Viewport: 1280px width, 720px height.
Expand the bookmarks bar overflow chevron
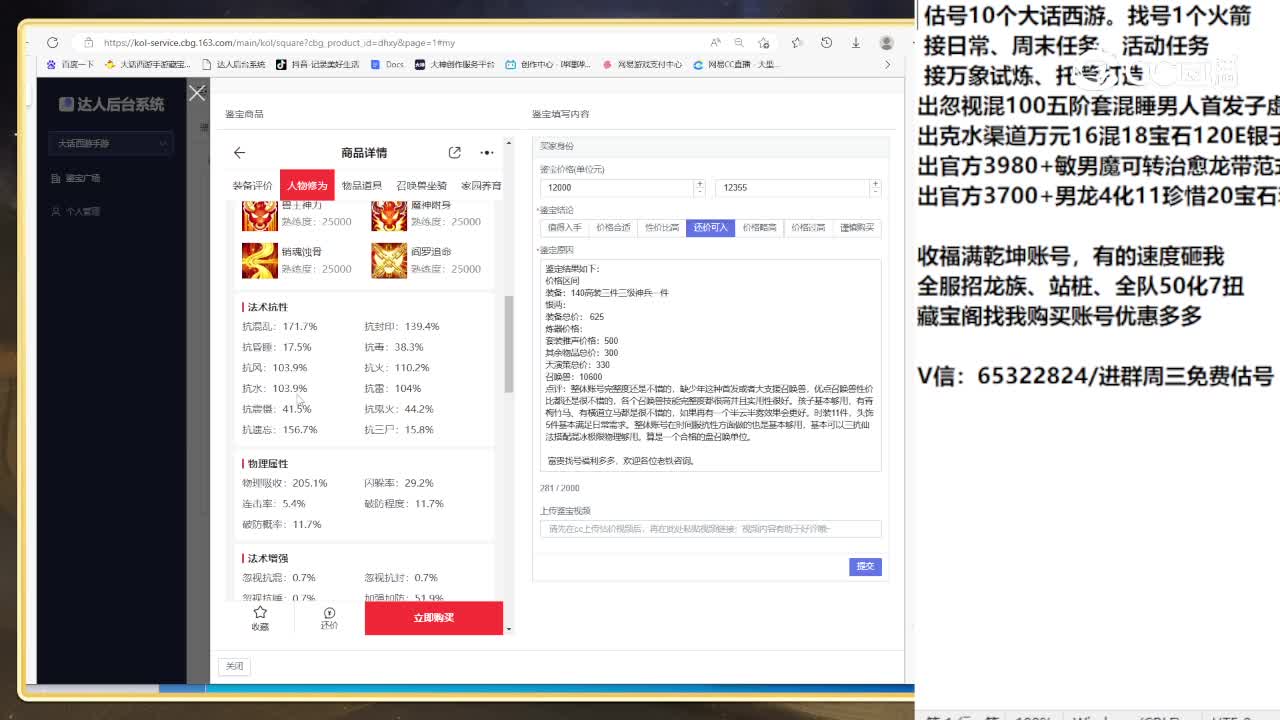click(x=887, y=64)
